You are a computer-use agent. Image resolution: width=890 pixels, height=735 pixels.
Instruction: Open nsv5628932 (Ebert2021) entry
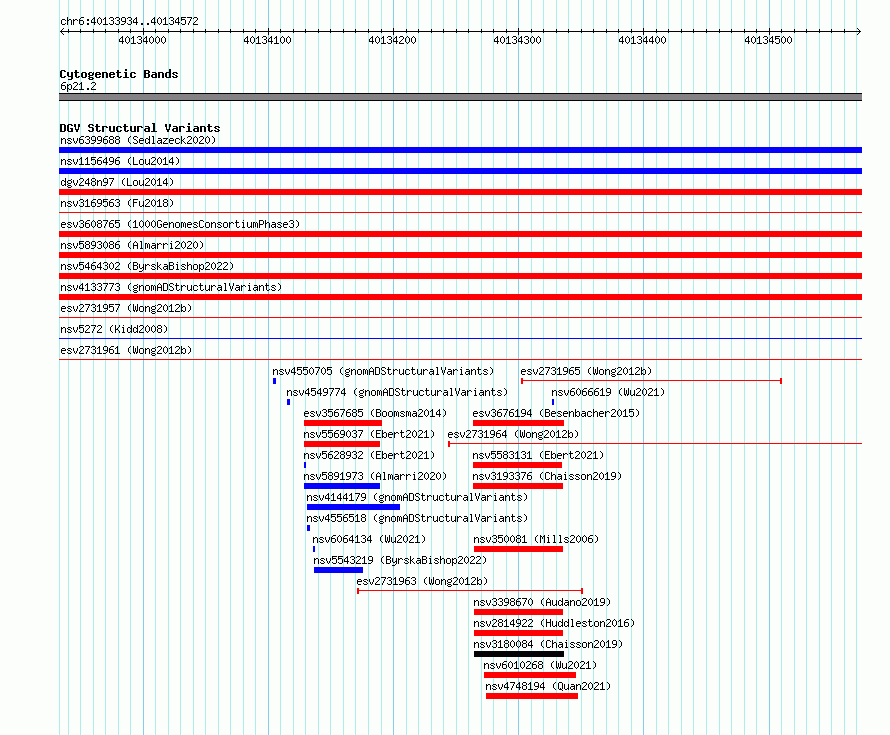click(369, 455)
